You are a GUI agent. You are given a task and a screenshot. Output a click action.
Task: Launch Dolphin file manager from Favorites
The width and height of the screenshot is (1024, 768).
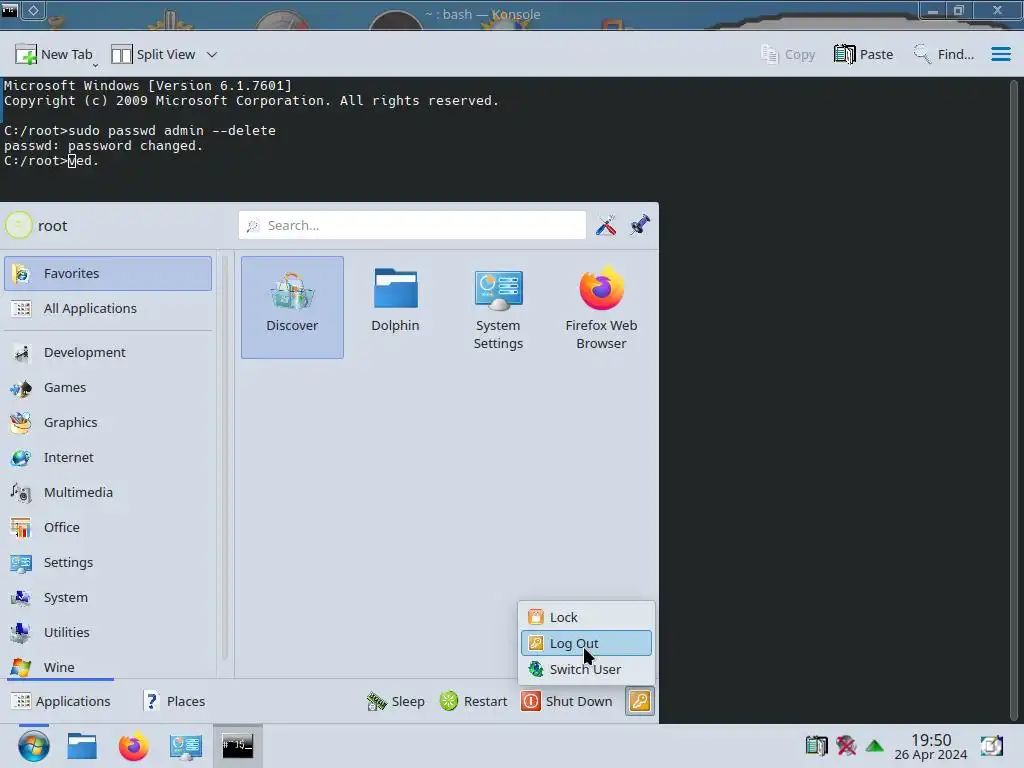395,307
